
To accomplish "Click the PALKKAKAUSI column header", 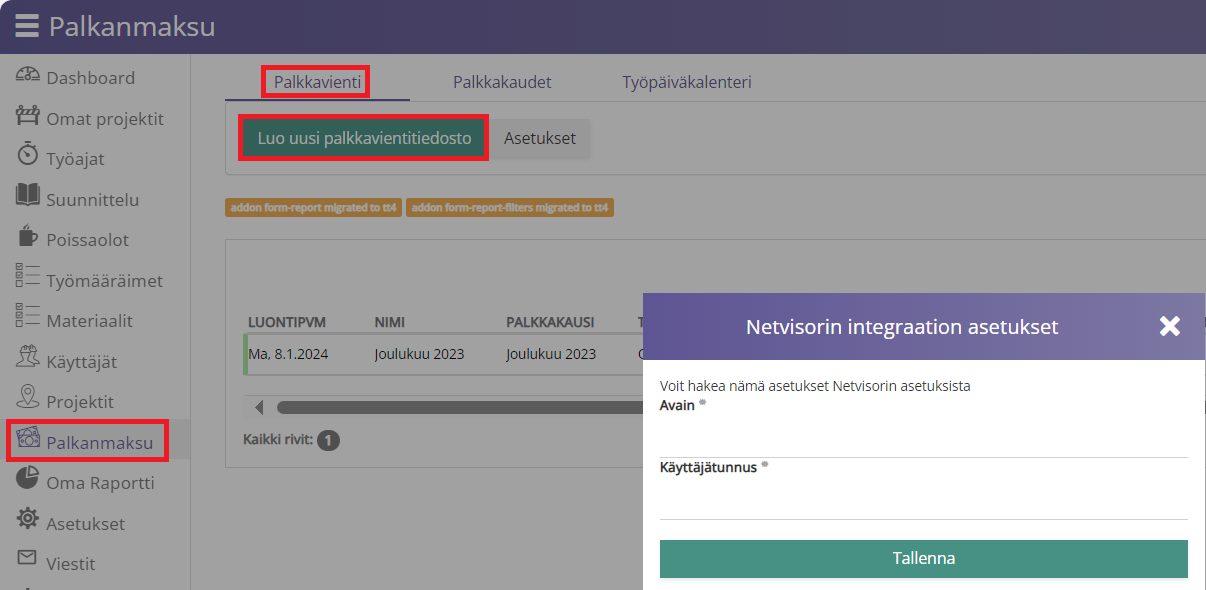I will click(550, 322).
